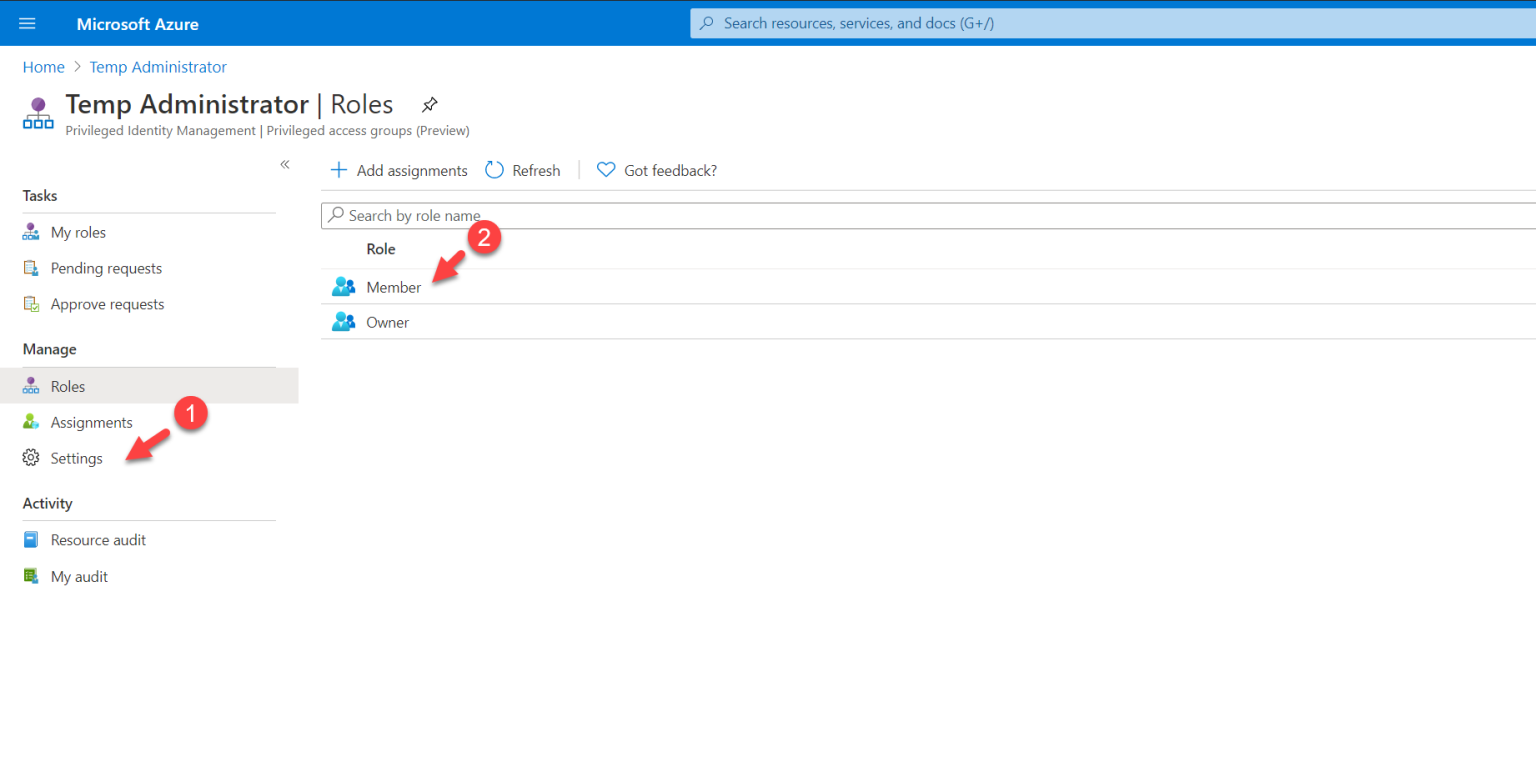This screenshot has height=762, width=1536.
Task: Click the Settings gear icon in sidebar
Action: [x=31, y=457]
